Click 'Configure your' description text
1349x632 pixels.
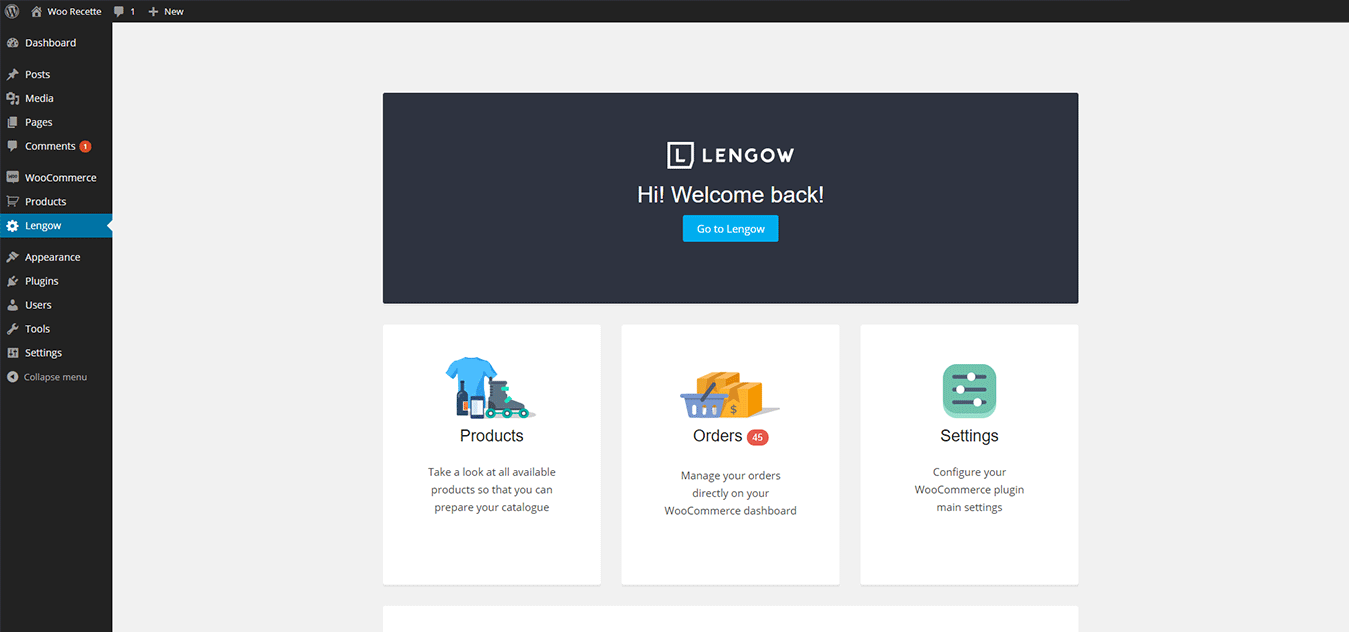tap(969, 472)
